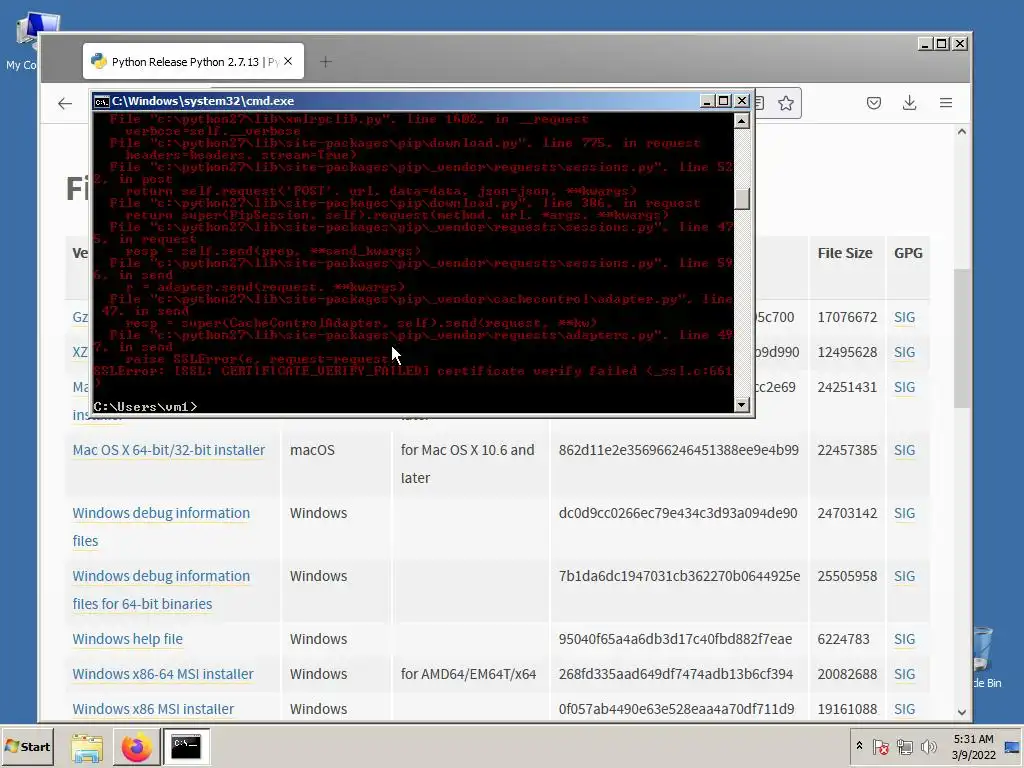This screenshot has width=1024, height=768.
Task: Open SIG link in the 25505958 row
Action: click(904, 576)
